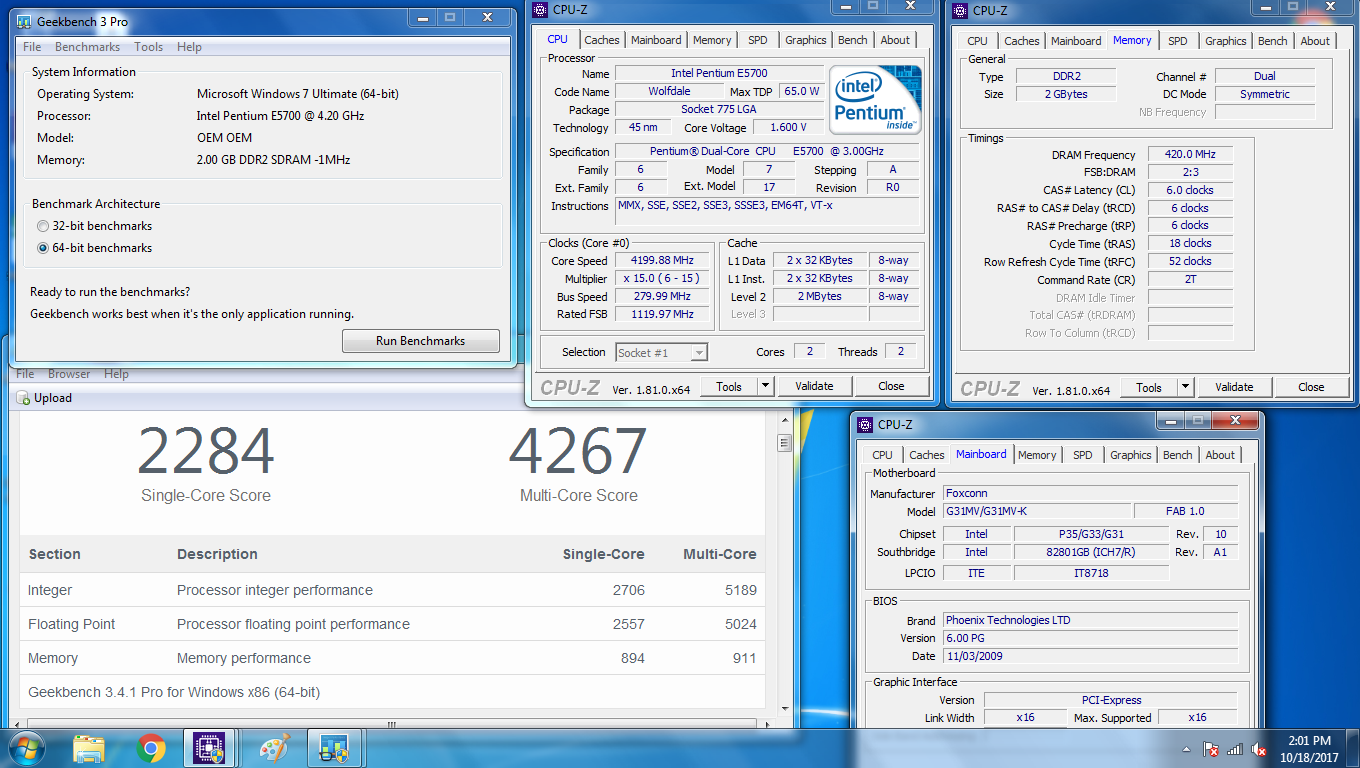Viewport: 1360px width, 768px height.
Task: Expand Tools dropdown arrow in CPU window
Action: click(x=765, y=386)
